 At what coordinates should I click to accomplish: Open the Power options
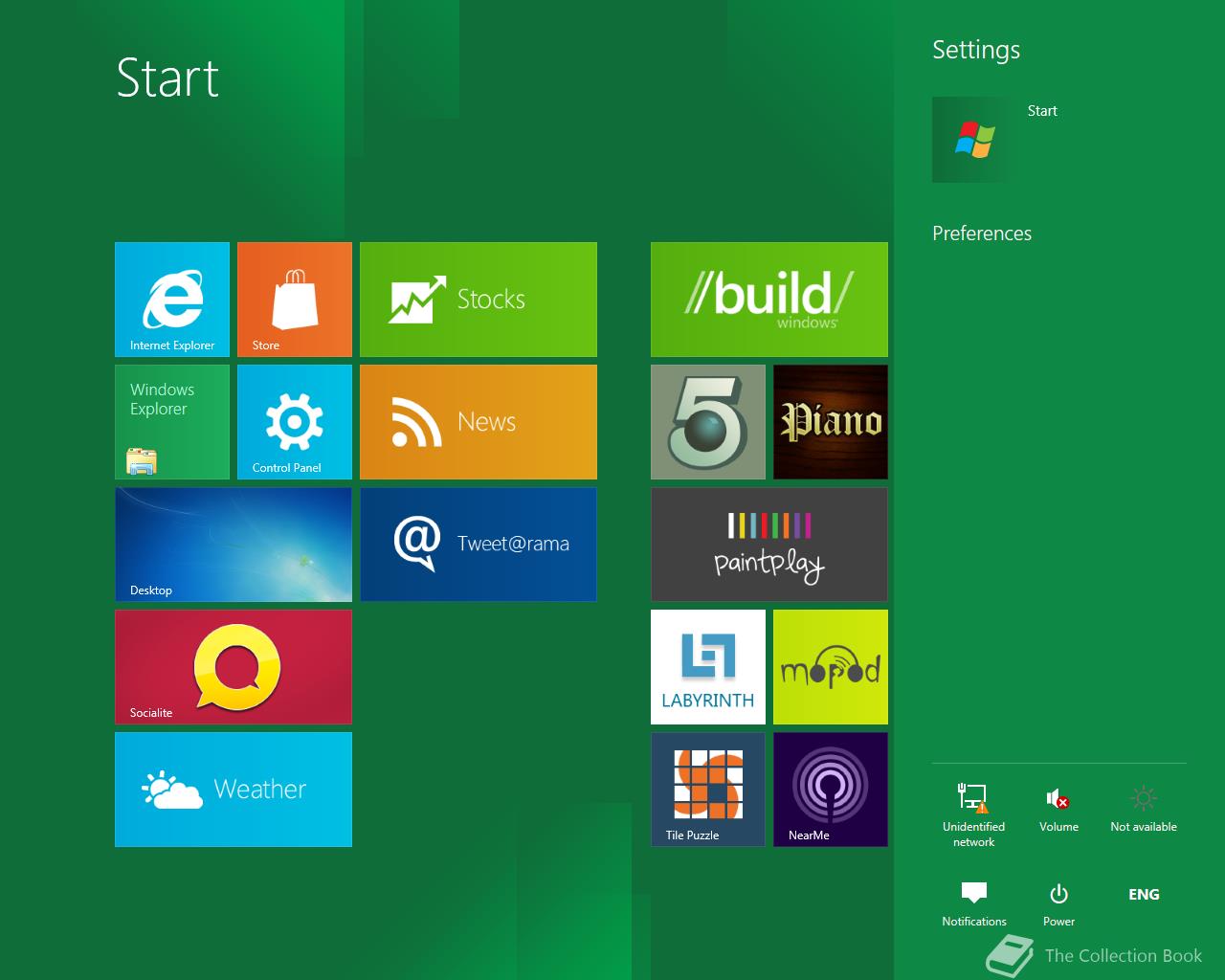[x=1058, y=904]
